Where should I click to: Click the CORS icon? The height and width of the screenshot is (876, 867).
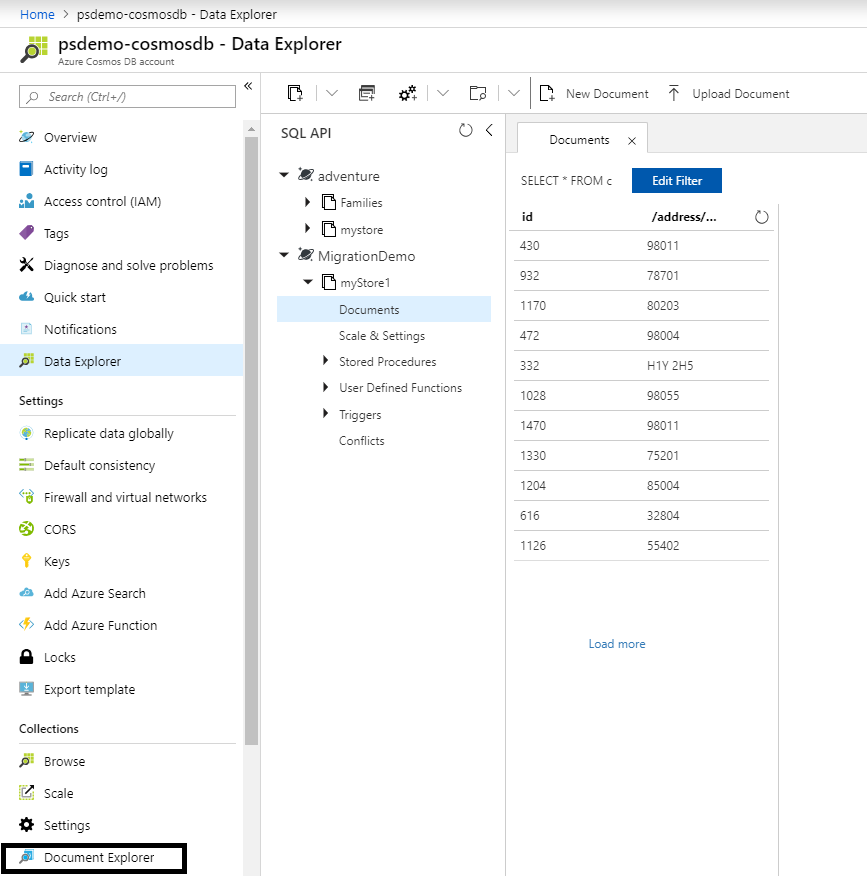(x=26, y=529)
